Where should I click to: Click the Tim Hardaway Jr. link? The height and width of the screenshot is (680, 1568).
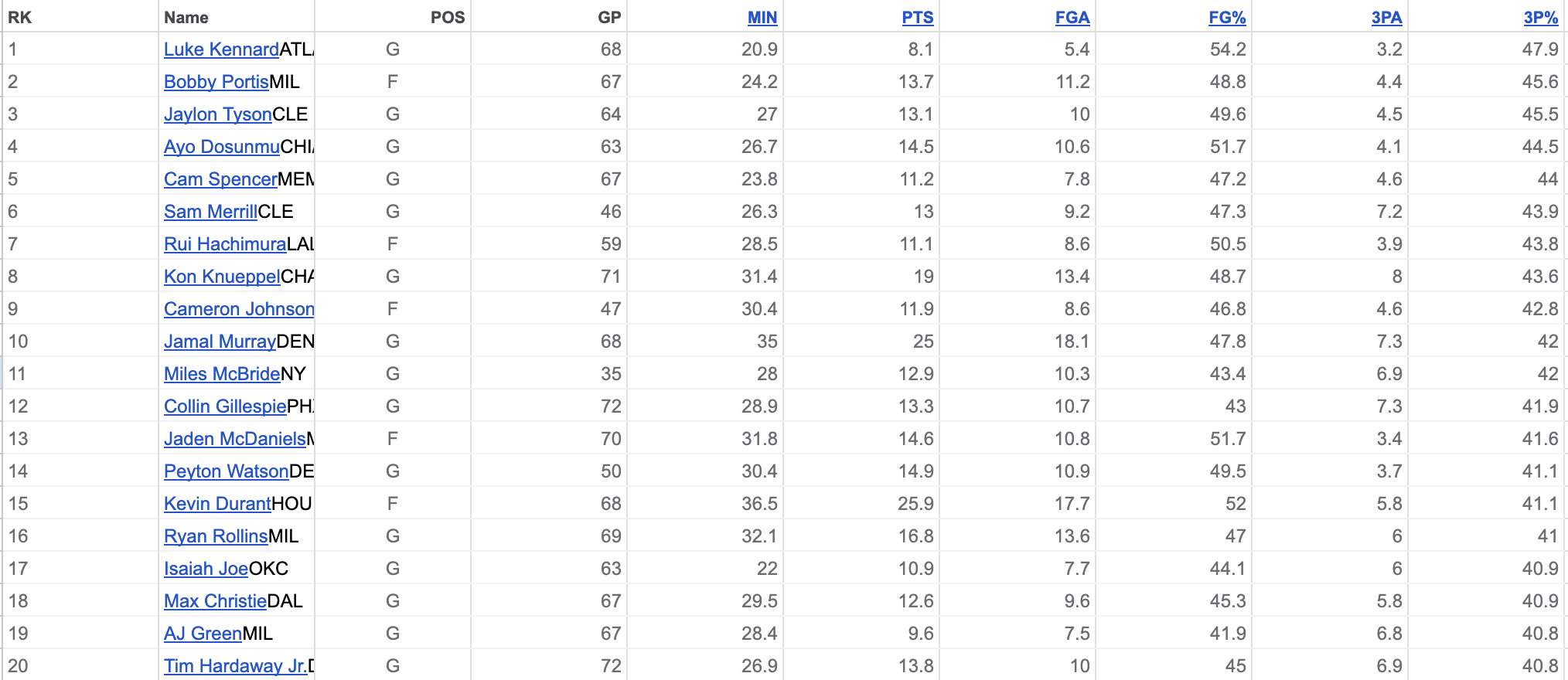coord(236,666)
